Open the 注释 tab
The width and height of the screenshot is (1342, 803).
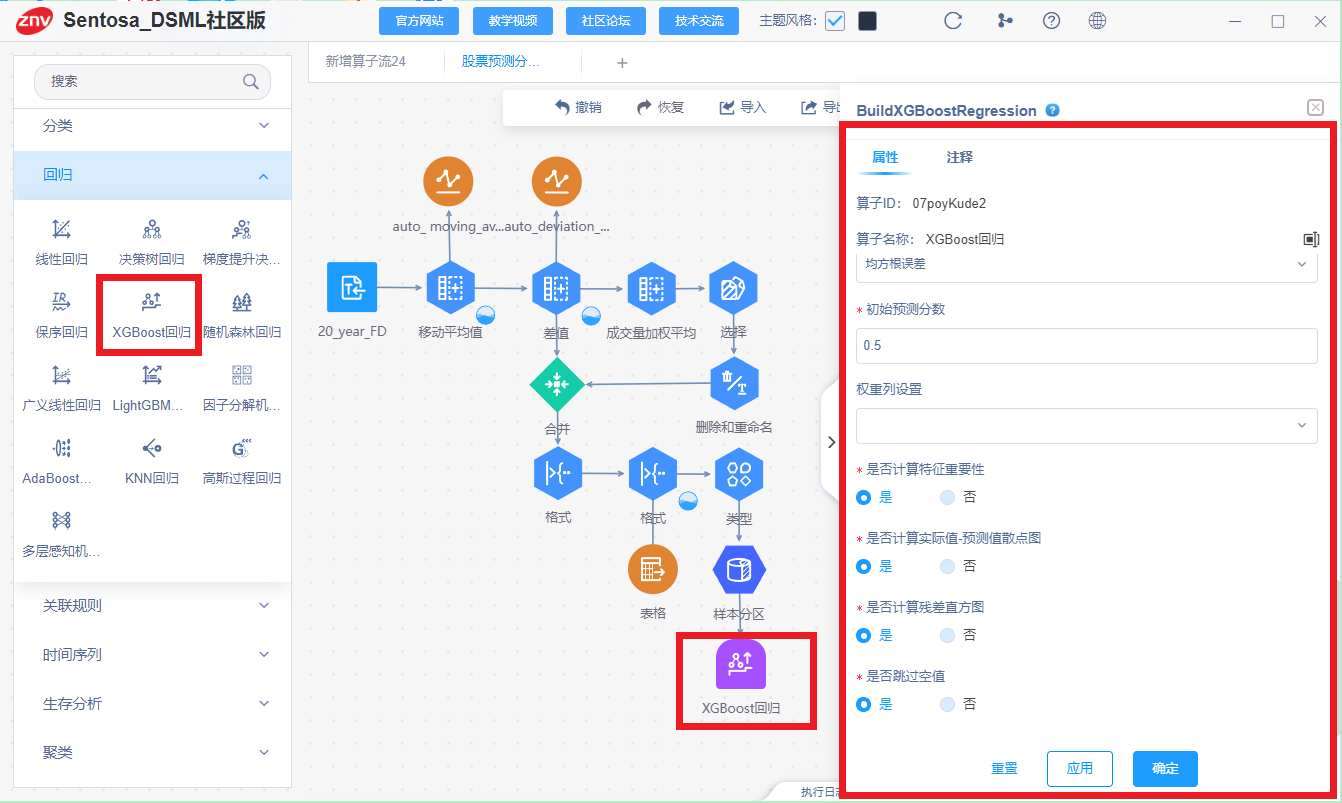(x=960, y=157)
